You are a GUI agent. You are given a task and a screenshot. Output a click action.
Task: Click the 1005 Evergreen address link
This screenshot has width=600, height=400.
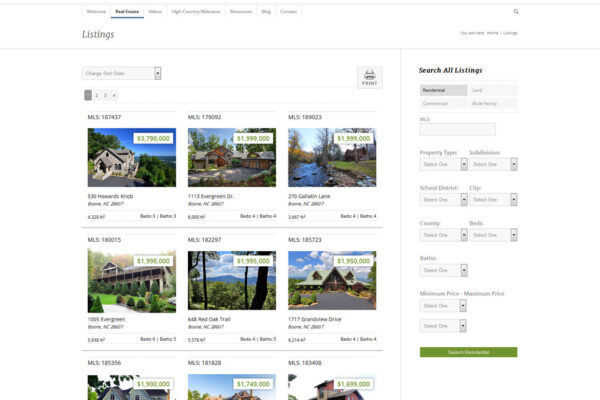pos(106,319)
